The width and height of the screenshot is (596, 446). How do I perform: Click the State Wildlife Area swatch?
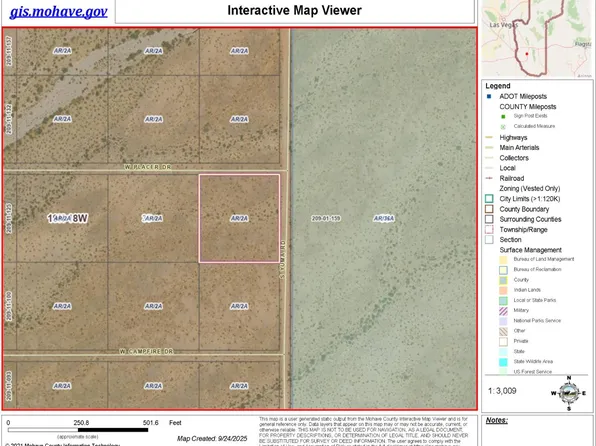pos(503,362)
